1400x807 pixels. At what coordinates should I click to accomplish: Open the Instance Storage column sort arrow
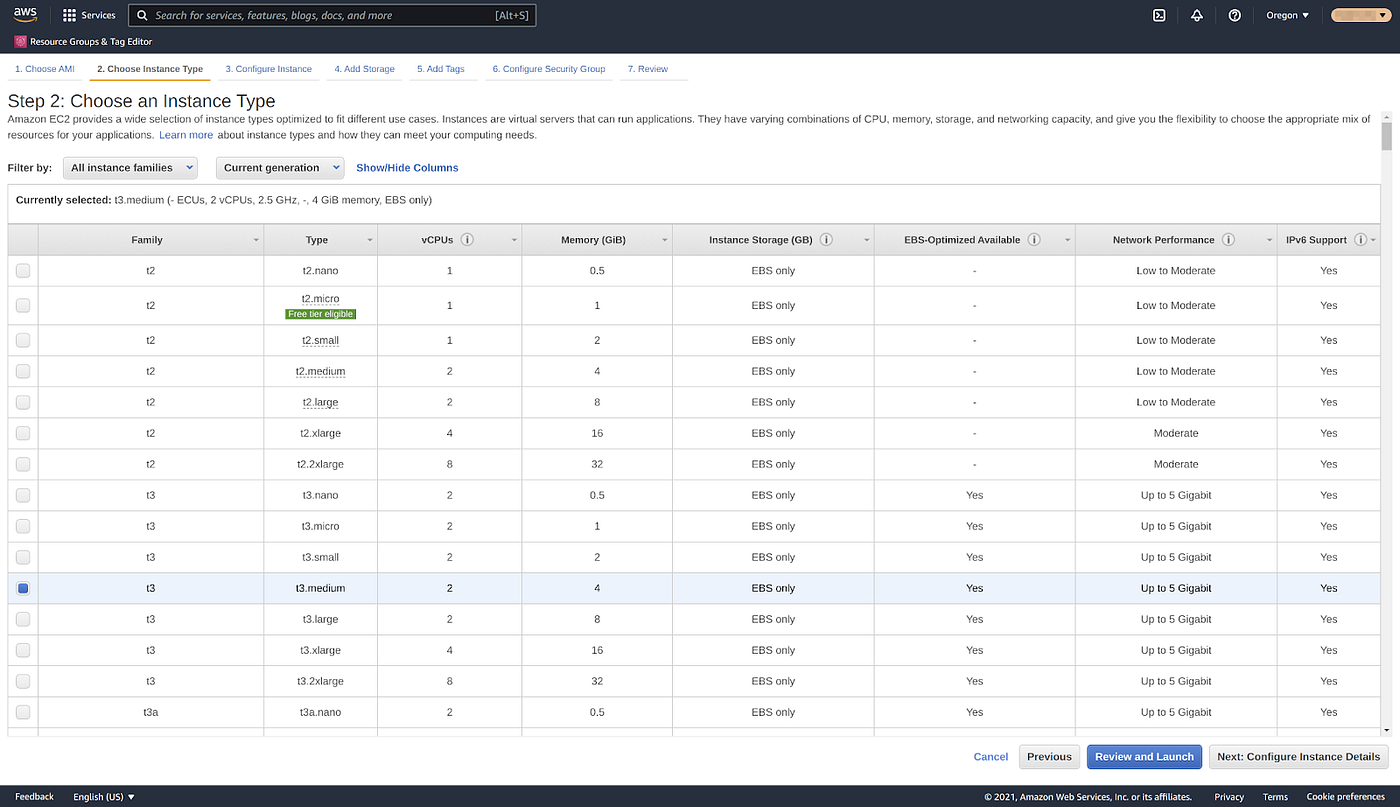(866, 241)
